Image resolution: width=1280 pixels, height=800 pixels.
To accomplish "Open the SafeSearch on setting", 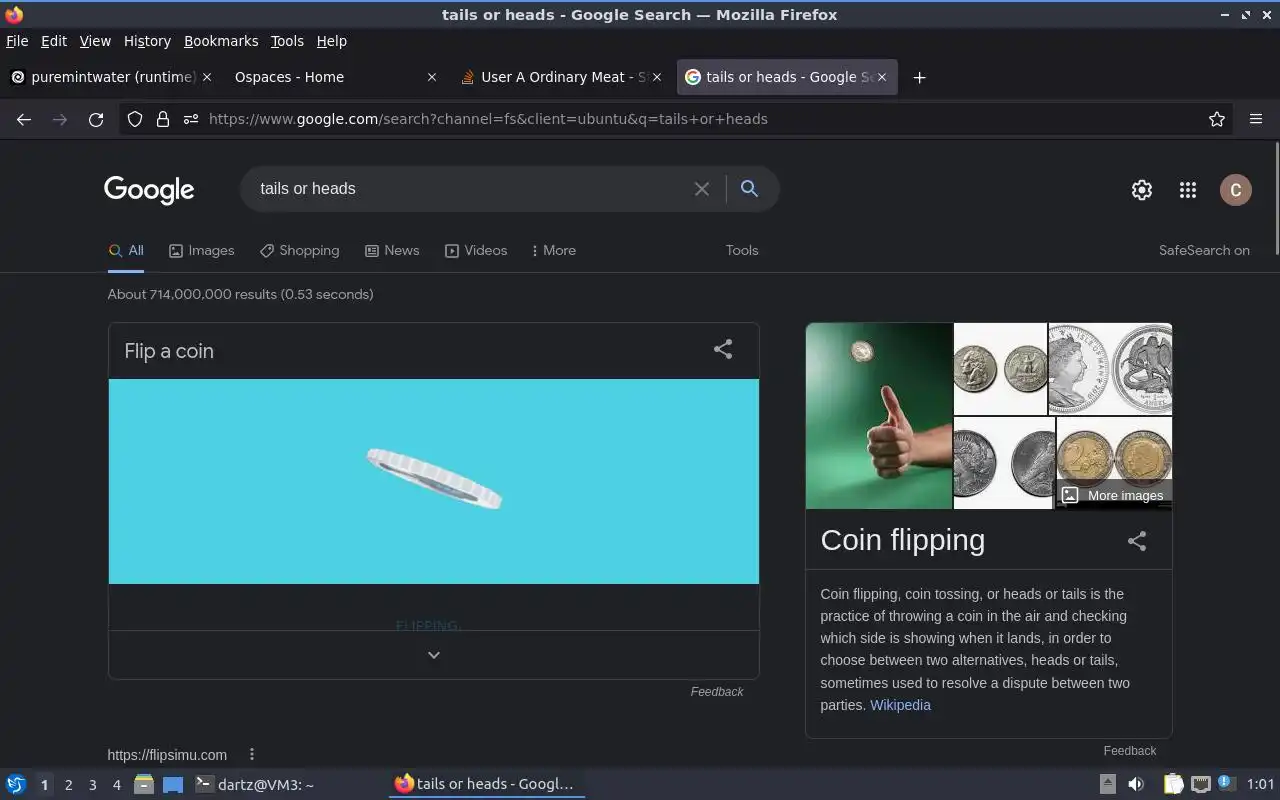I will (x=1204, y=250).
